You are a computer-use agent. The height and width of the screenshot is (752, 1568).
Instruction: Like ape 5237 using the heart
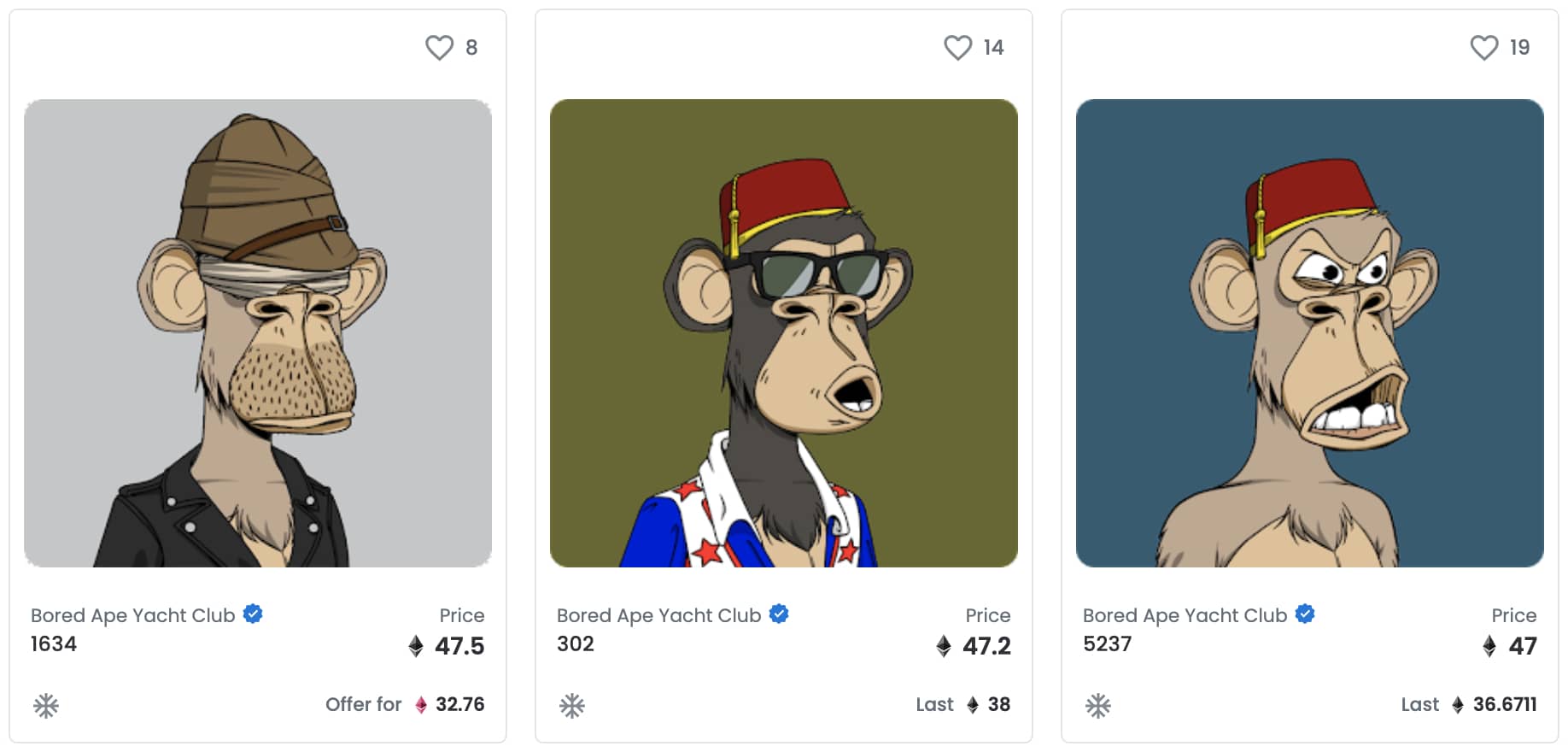(x=1483, y=48)
